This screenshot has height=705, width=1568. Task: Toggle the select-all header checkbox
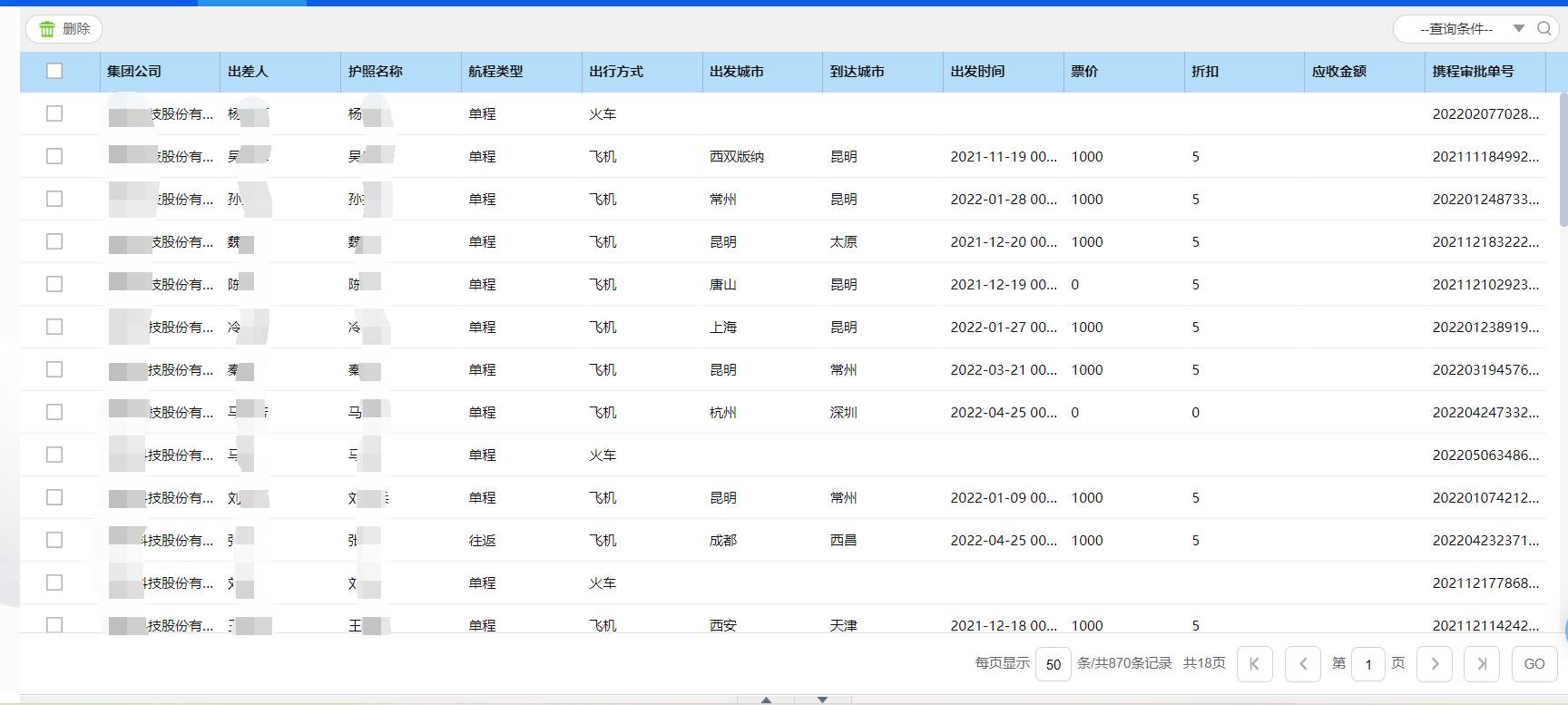54,71
